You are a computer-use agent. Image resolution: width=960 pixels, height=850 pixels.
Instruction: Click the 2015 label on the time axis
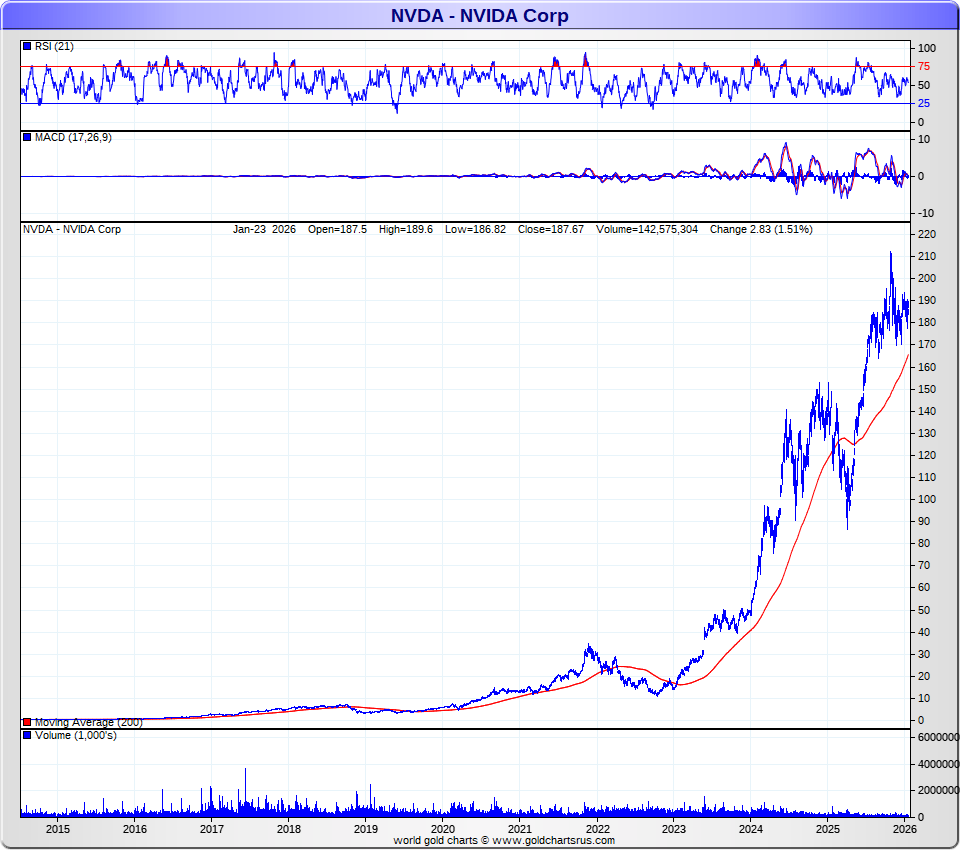[x=58, y=829]
